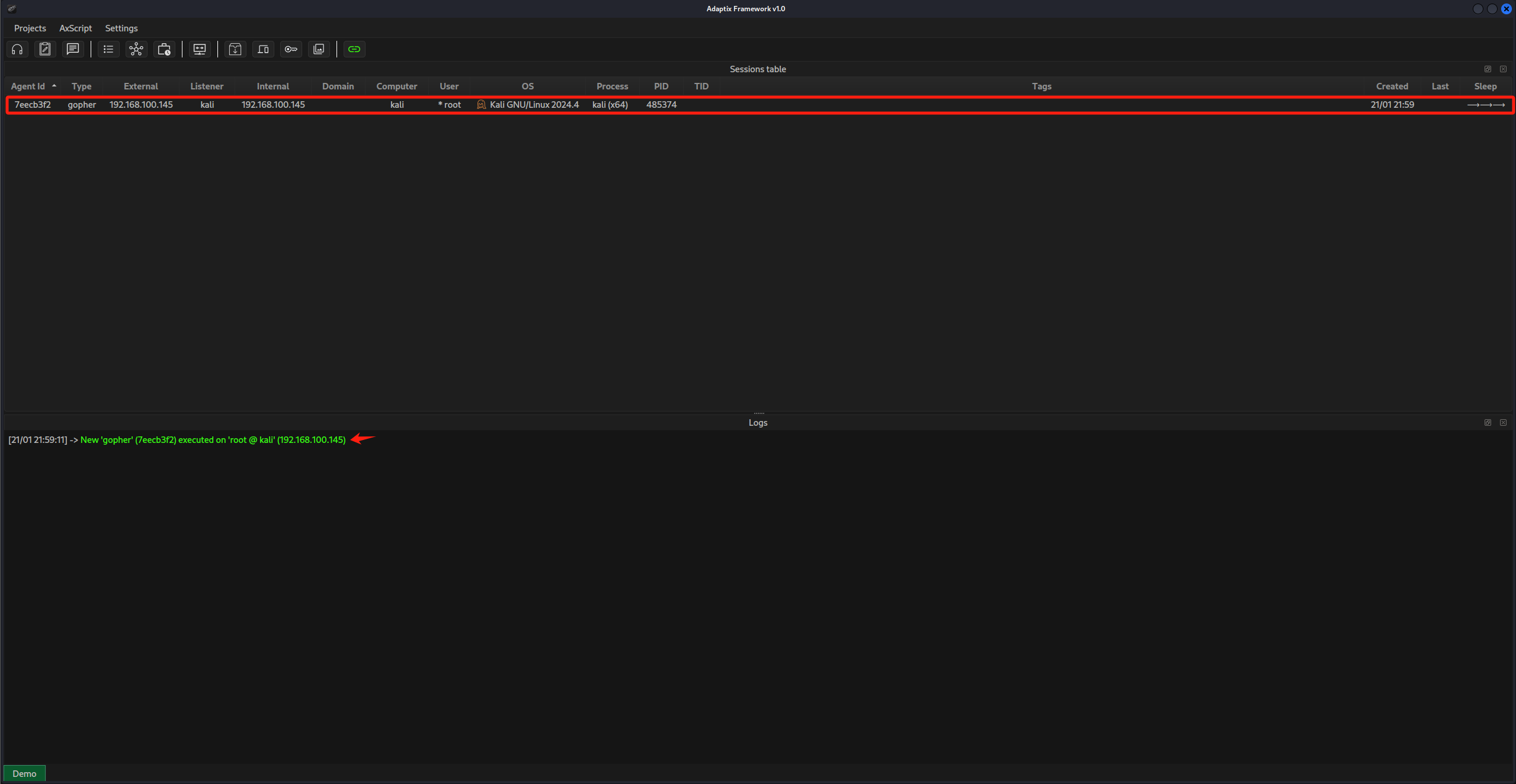
Task: Open Screenshots via images icon
Action: [319, 49]
